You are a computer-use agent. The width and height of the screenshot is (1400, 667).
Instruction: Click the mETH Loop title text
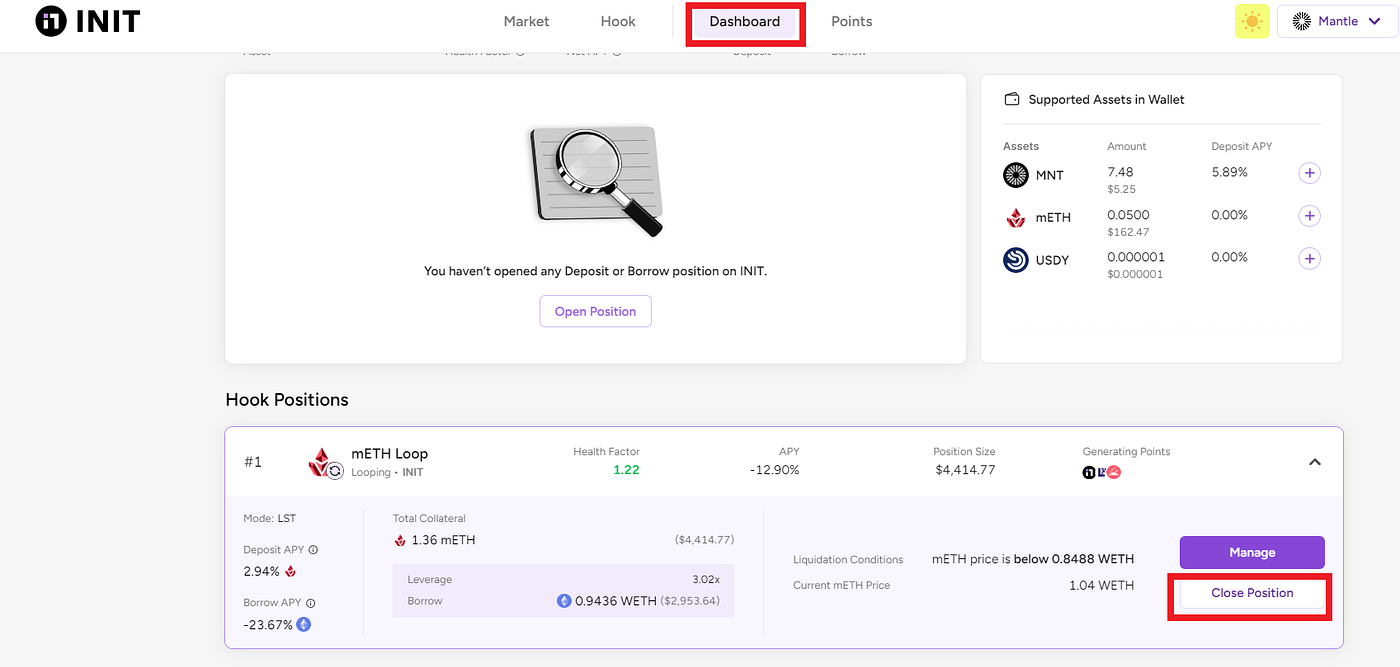point(389,454)
